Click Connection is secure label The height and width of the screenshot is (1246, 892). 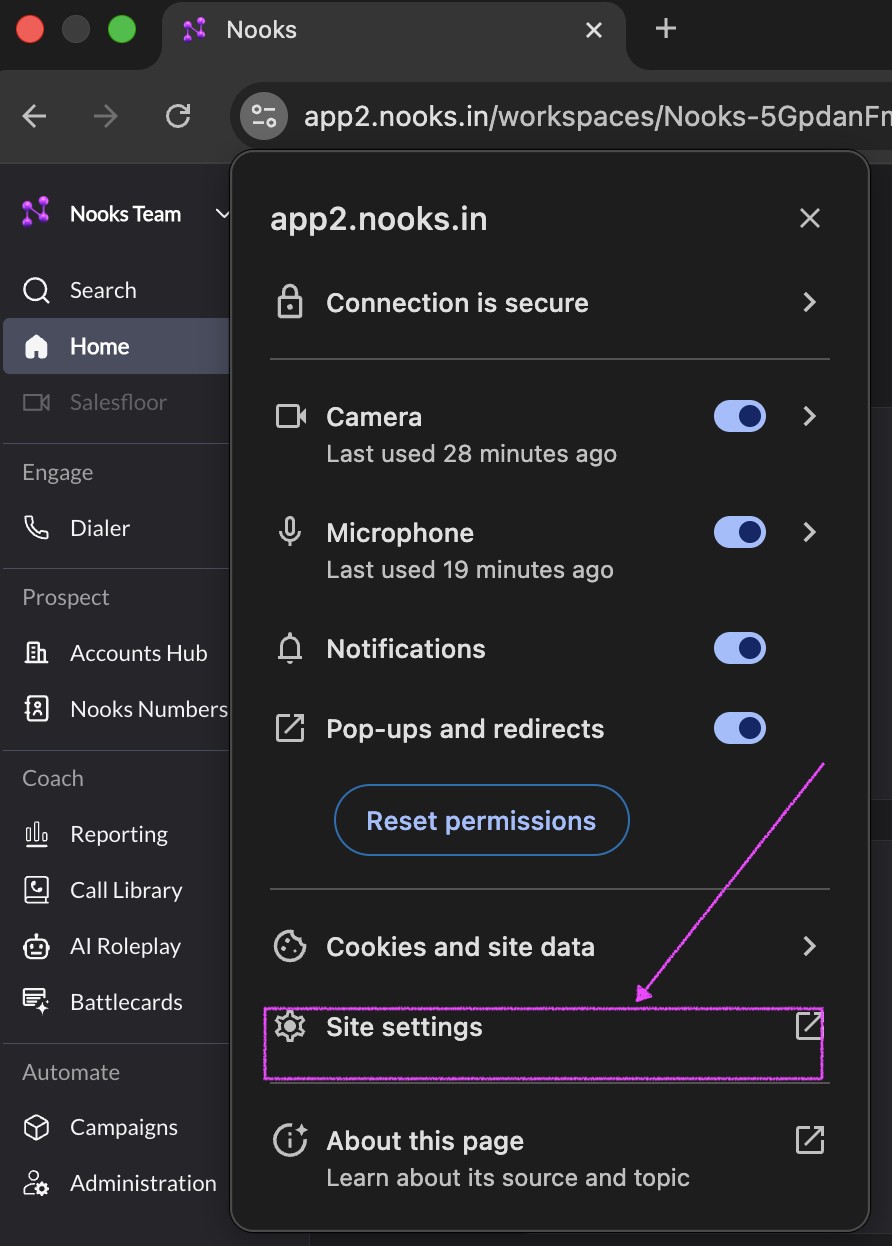[x=457, y=303]
